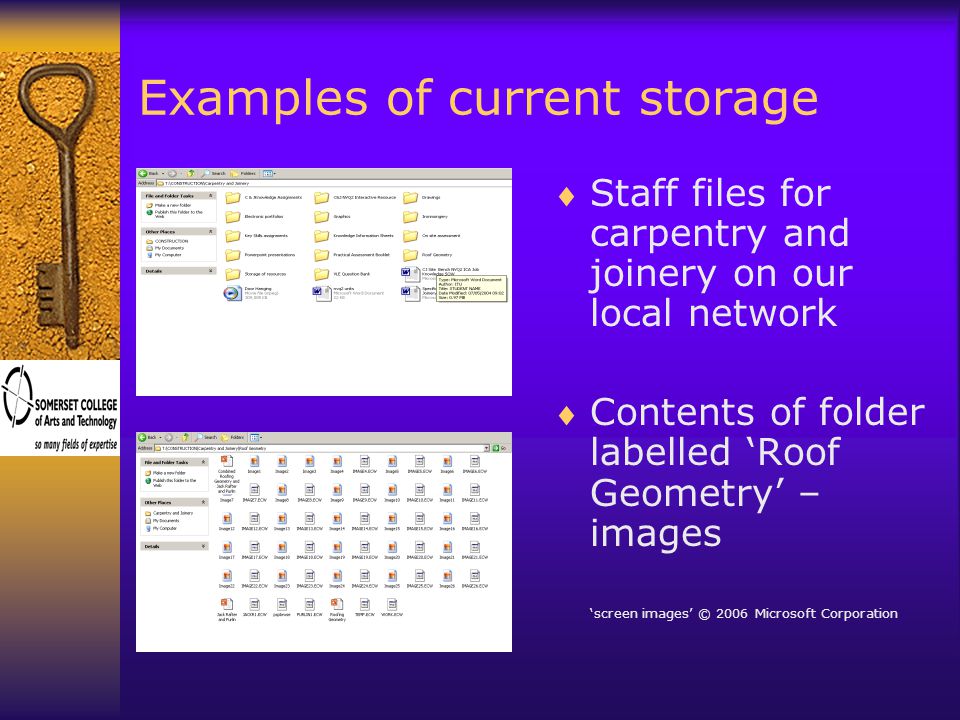This screenshot has width=960, height=720.
Task: Select the Practical Assessment Booklet folder
Action: pyautogui.click(x=352, y=255)
